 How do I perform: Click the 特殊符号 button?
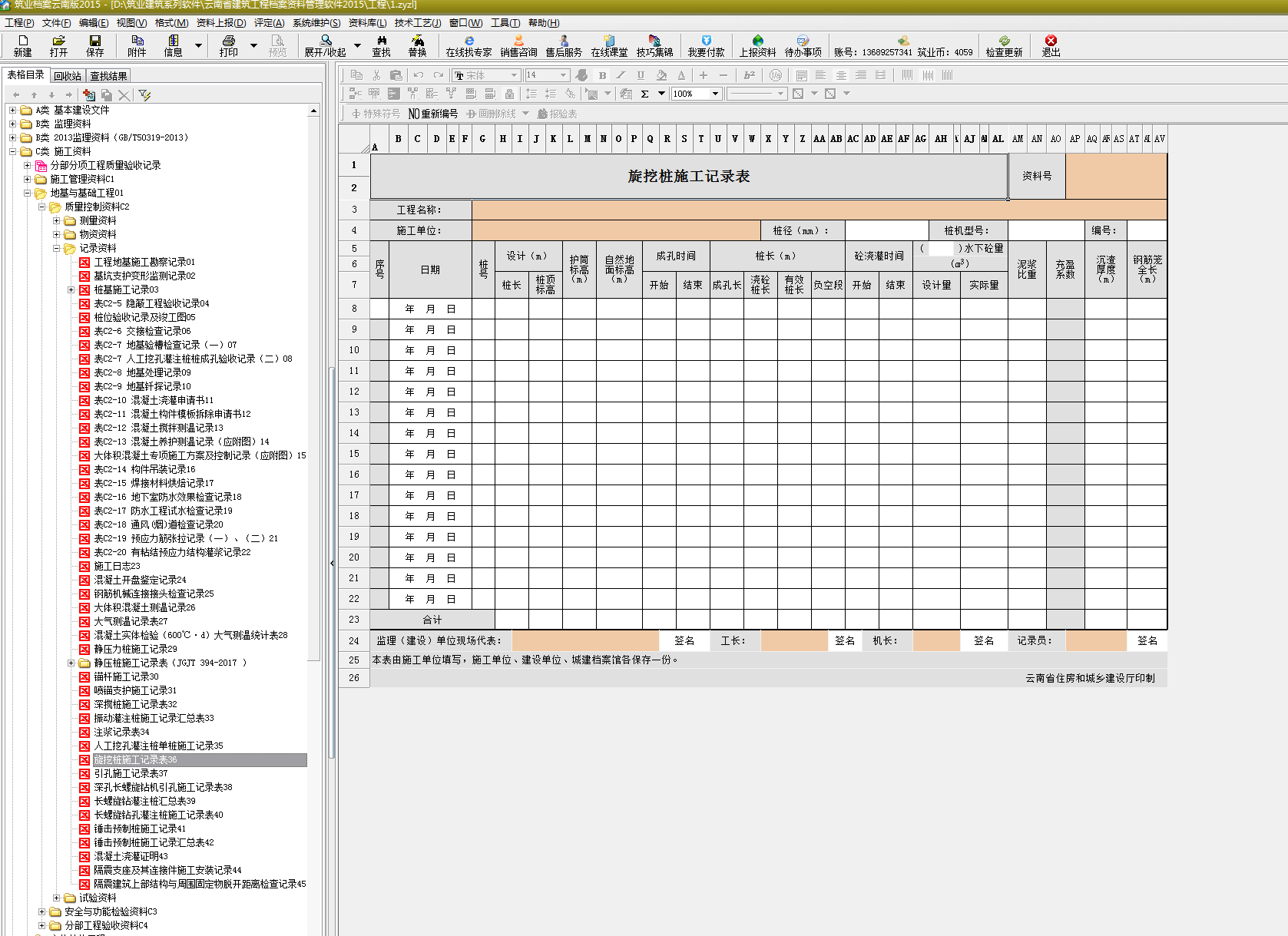point(376,114)
